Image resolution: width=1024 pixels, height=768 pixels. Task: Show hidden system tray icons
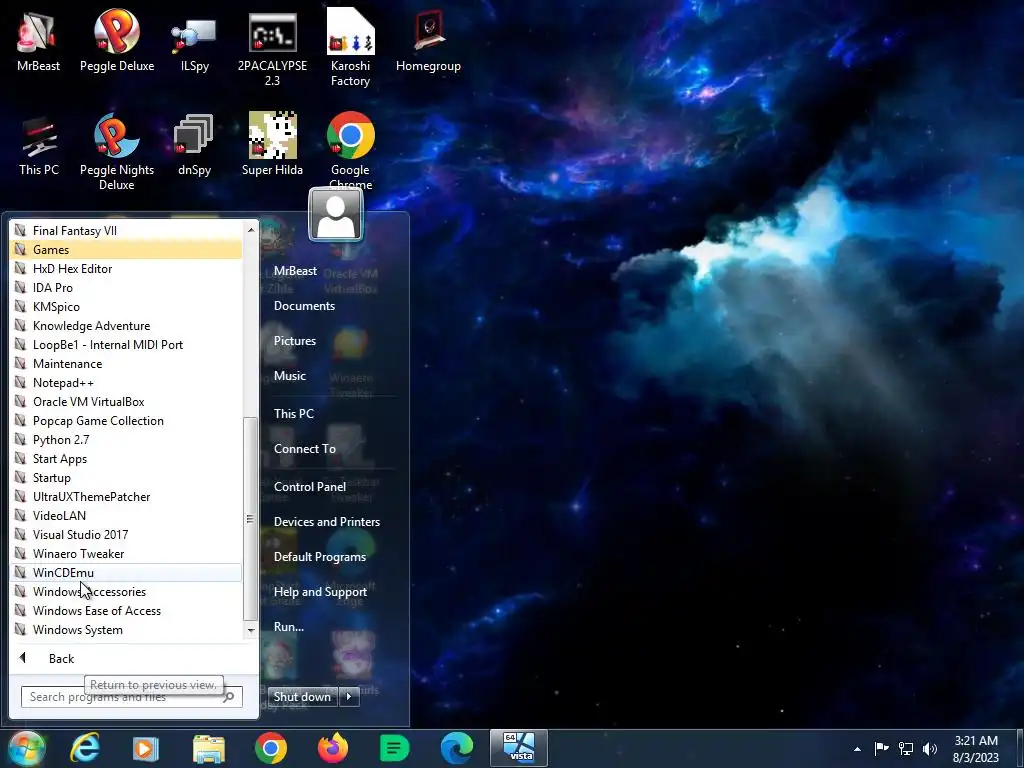(x=857, y=749)
